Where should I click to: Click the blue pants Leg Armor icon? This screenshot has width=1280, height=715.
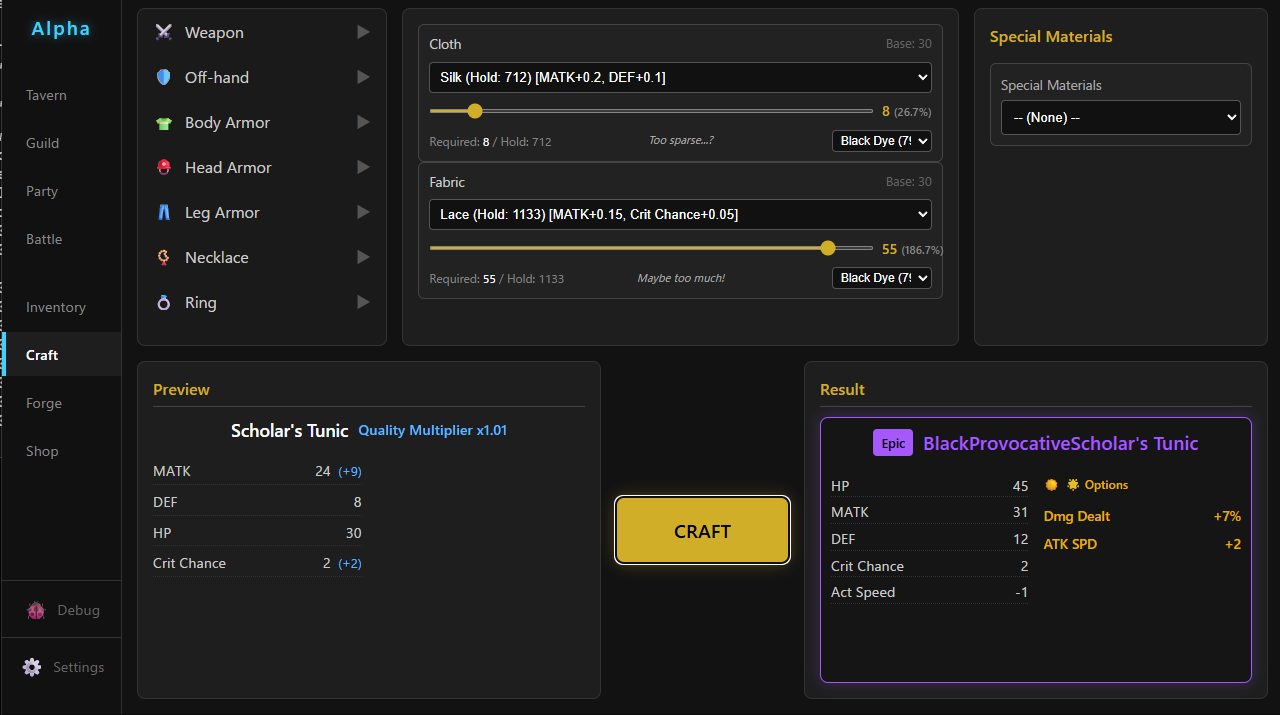click(x=164, y=213)
